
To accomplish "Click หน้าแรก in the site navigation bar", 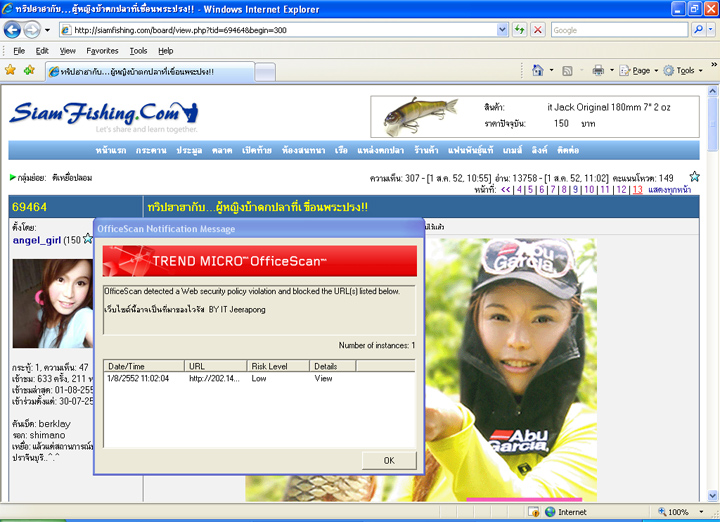I will [111, 150].
